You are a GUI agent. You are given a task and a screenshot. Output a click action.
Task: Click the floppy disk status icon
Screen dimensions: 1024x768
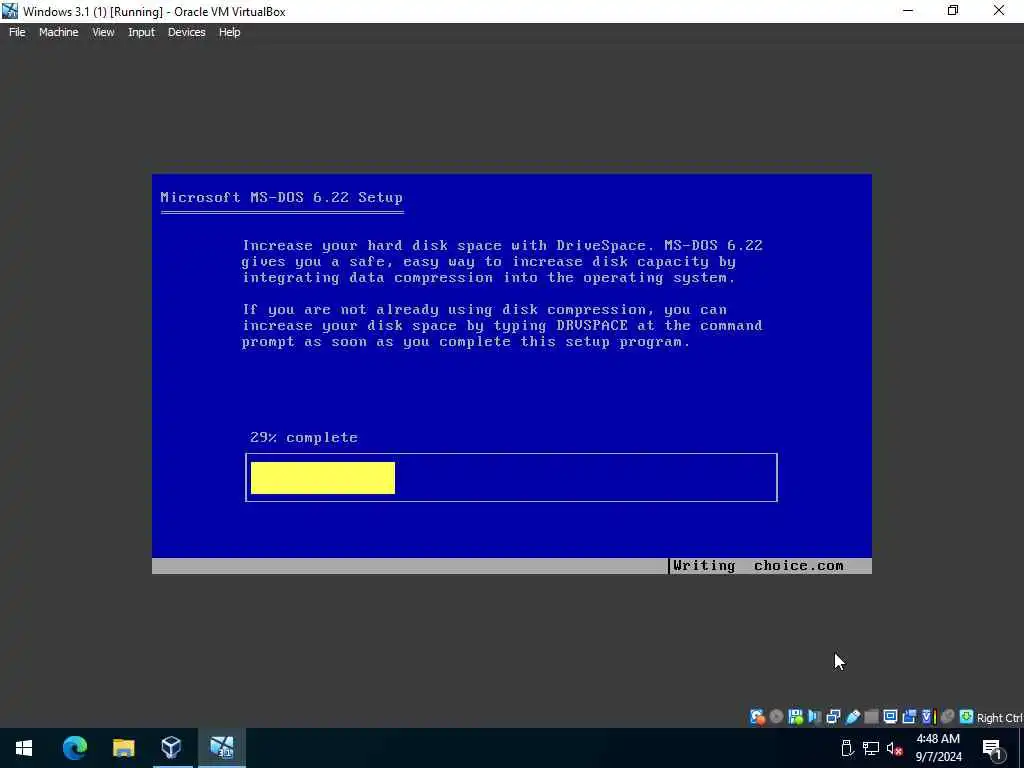click(x=795, y=717)
